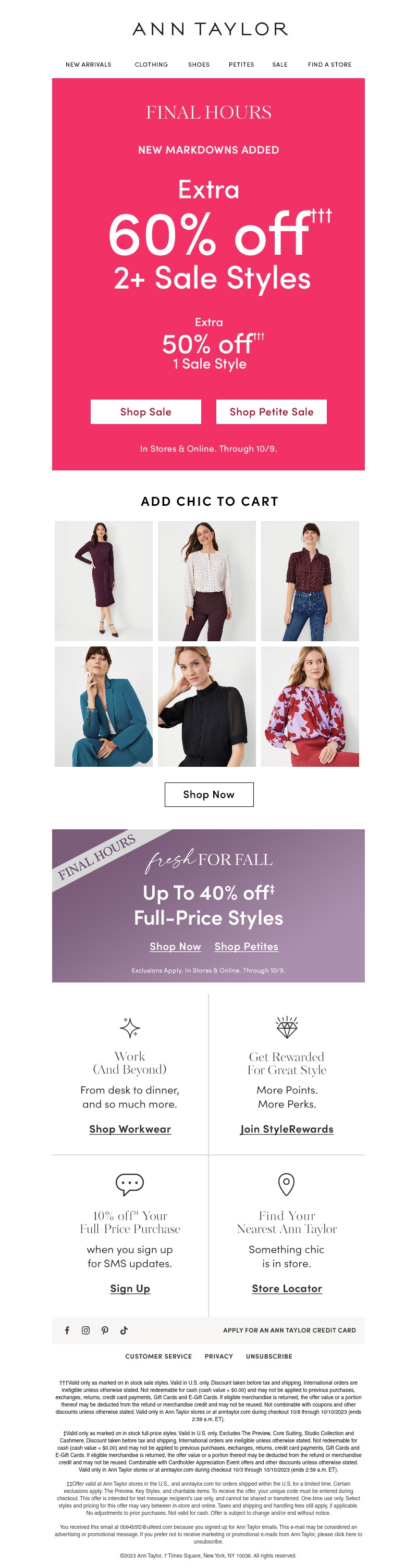Open the Instagram social icon

(x=86, y=1330)
